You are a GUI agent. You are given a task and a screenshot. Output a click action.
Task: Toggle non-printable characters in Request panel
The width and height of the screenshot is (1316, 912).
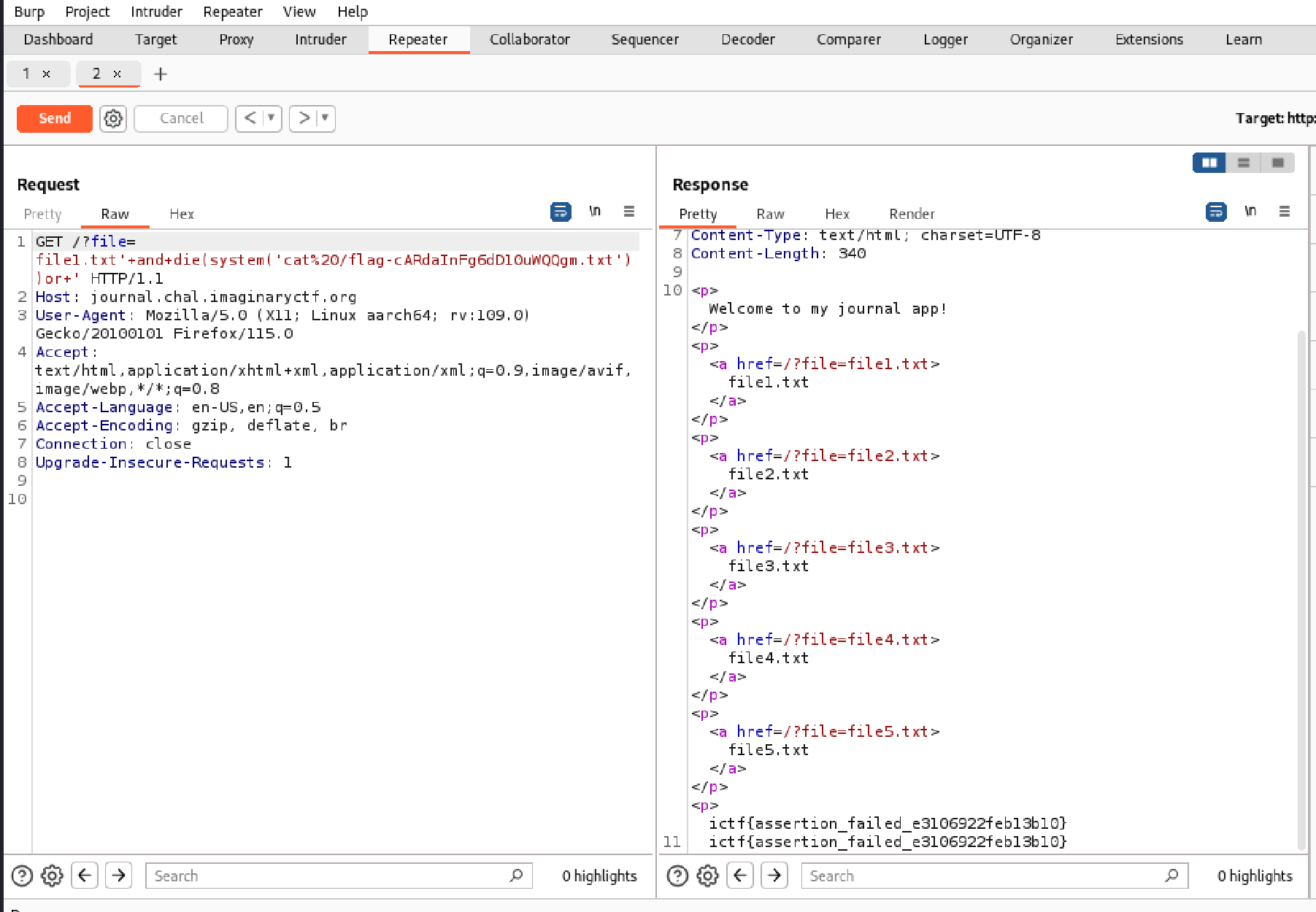(x=595, y=212)
